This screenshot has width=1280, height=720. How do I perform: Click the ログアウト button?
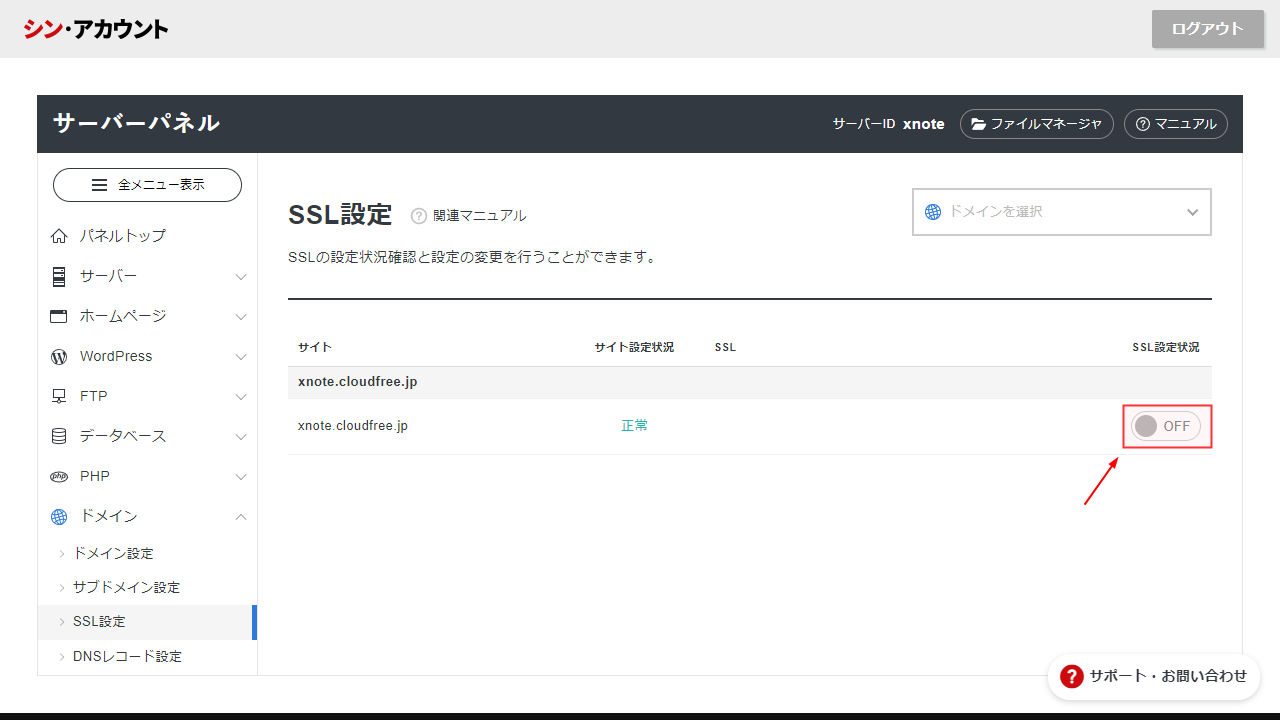click(1207, 29)
